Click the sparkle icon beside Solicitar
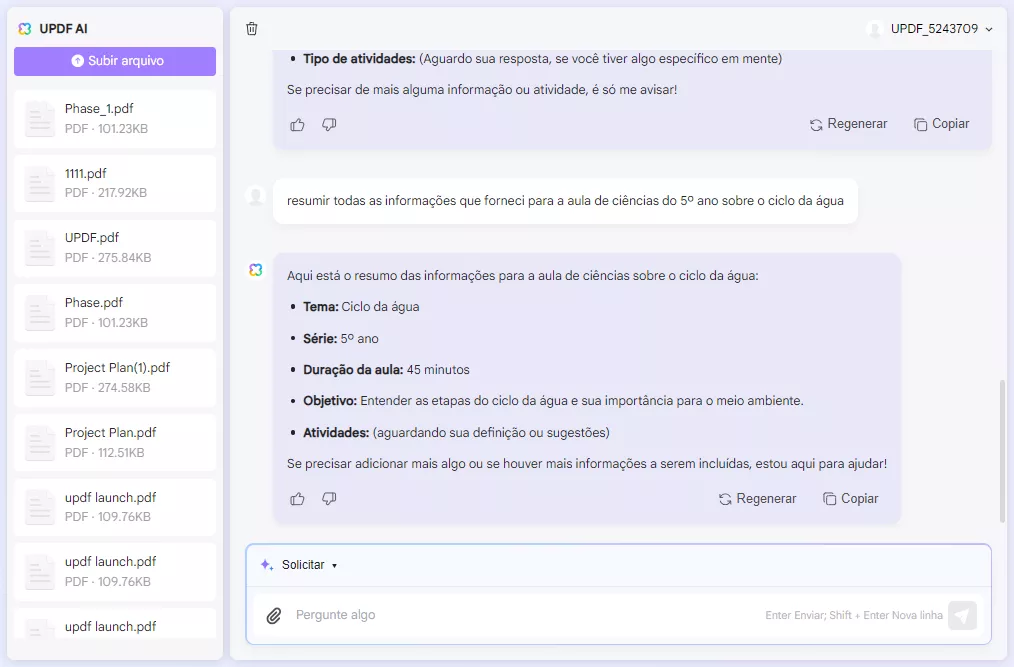The image size is (1014, 667). tap(265, 565)
